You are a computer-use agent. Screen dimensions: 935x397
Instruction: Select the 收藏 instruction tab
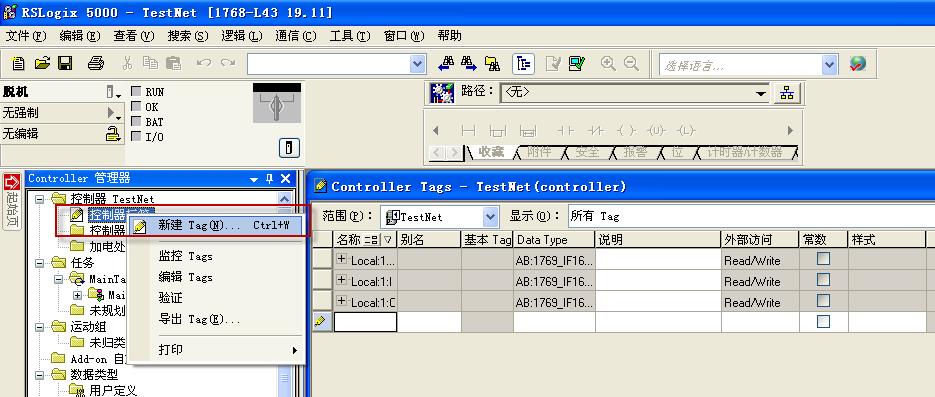pyautogui.click(x=491, y=153)
